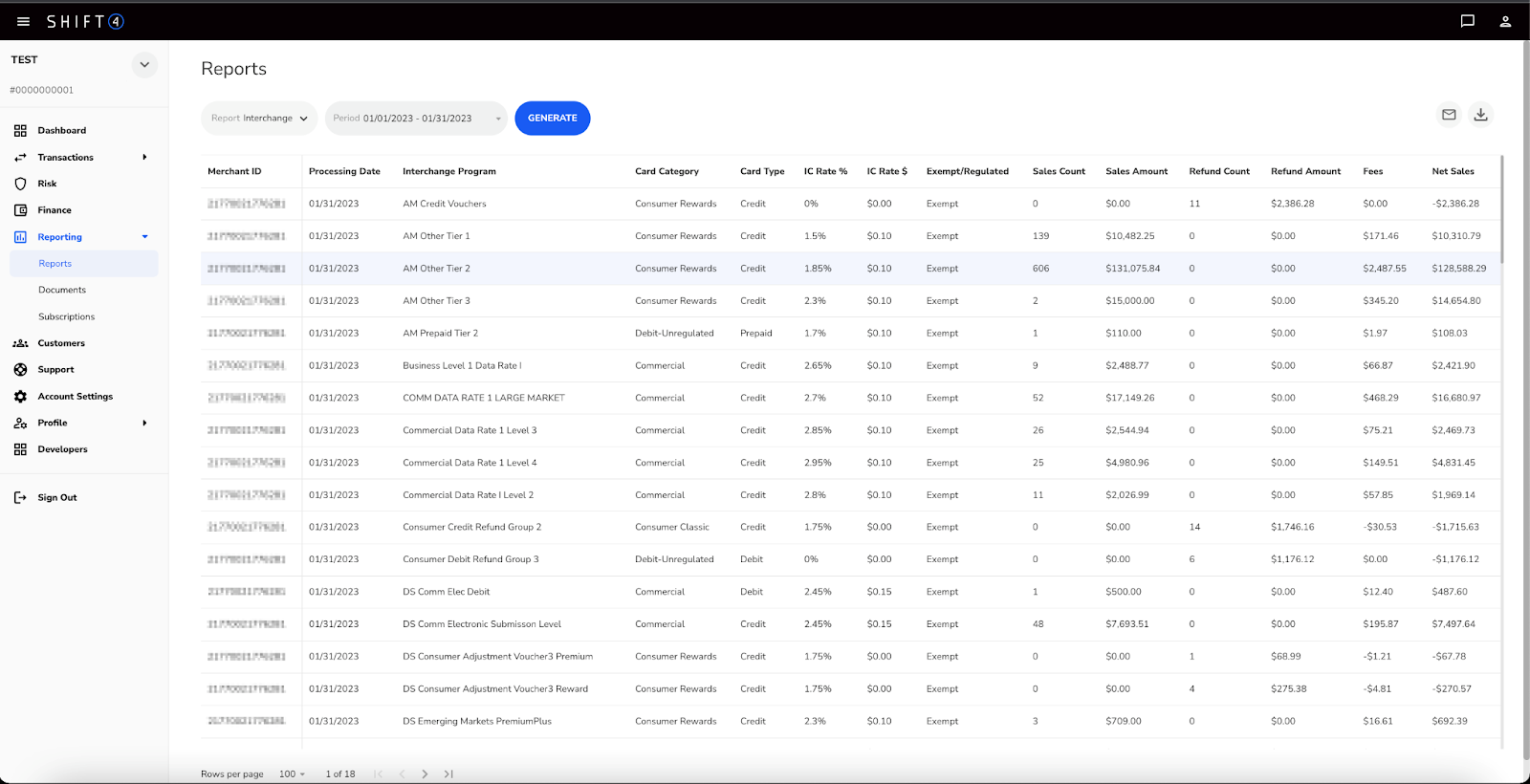Click the table's vertical scrollbar

(x=1501, y=210)
